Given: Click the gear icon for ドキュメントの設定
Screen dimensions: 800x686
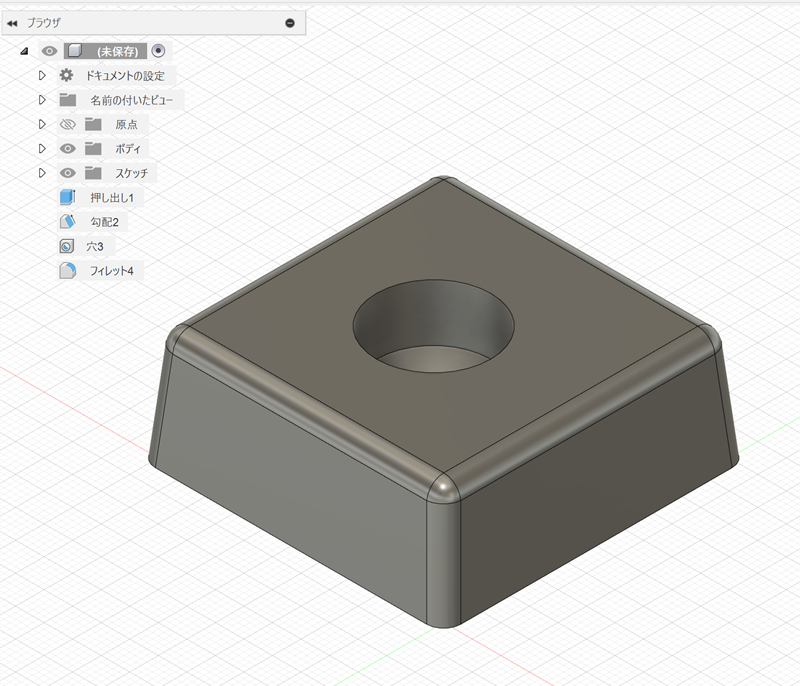Looking at the screenshot, I should pyautogui.click(x=66, y=75).
